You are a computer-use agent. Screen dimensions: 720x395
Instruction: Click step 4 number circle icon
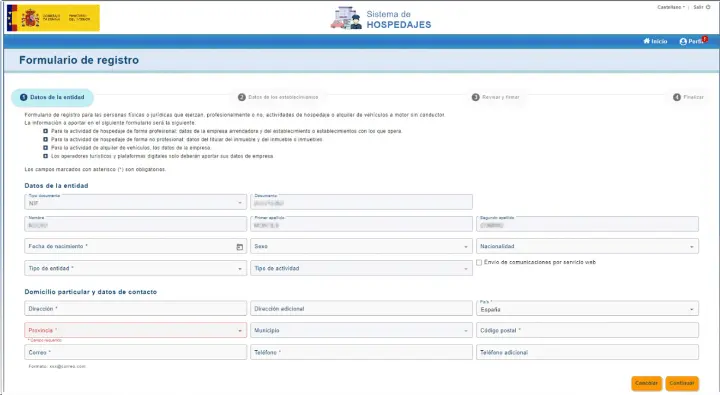point(677,97)
